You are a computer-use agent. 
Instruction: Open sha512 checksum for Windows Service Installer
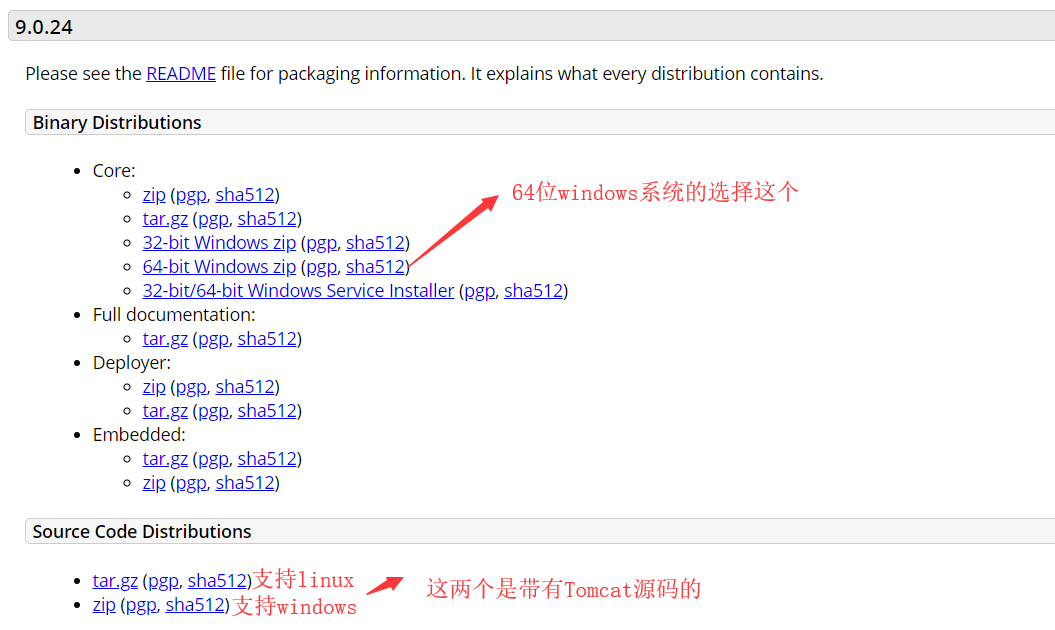coord(534,291)
